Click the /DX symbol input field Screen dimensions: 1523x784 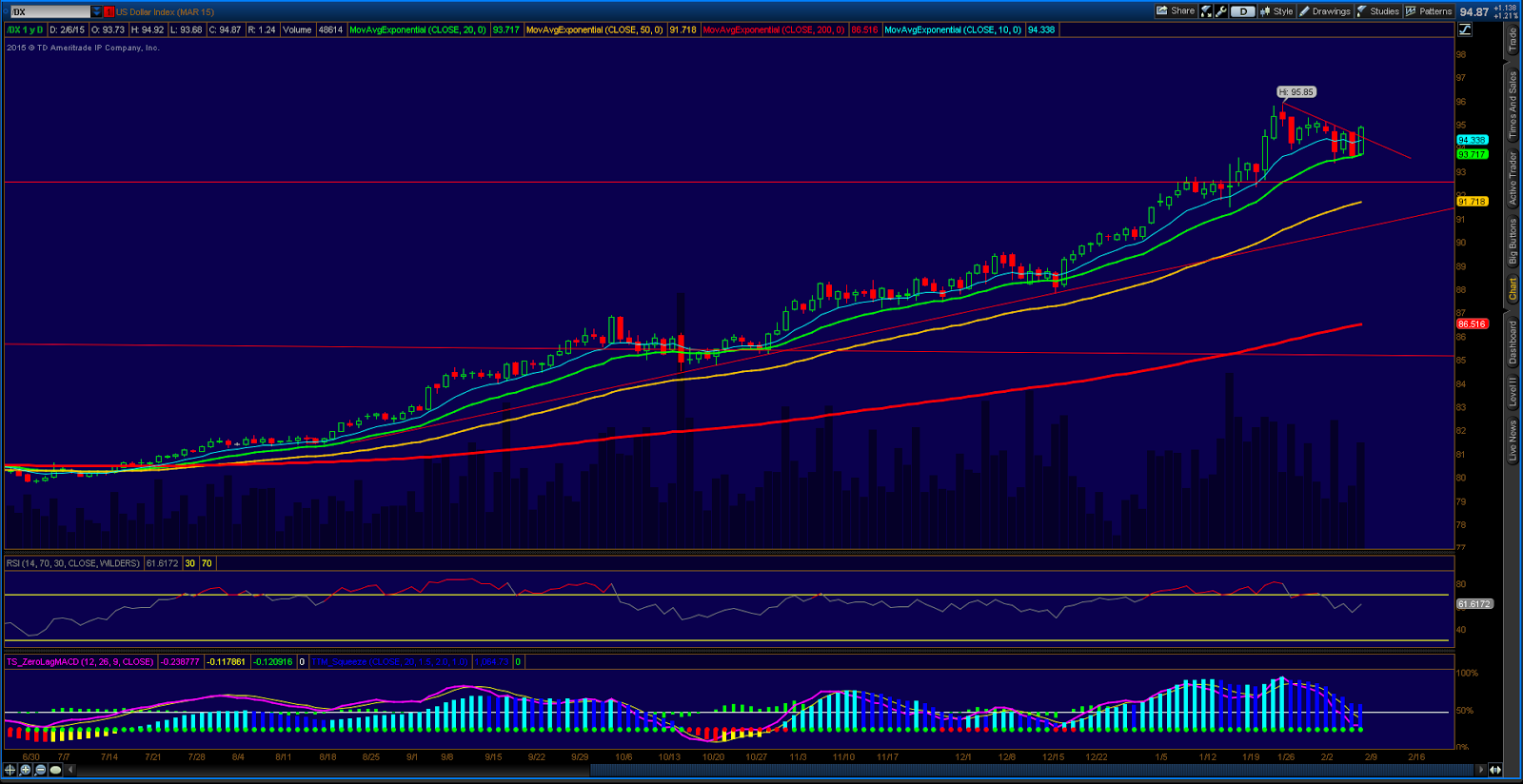50,11
